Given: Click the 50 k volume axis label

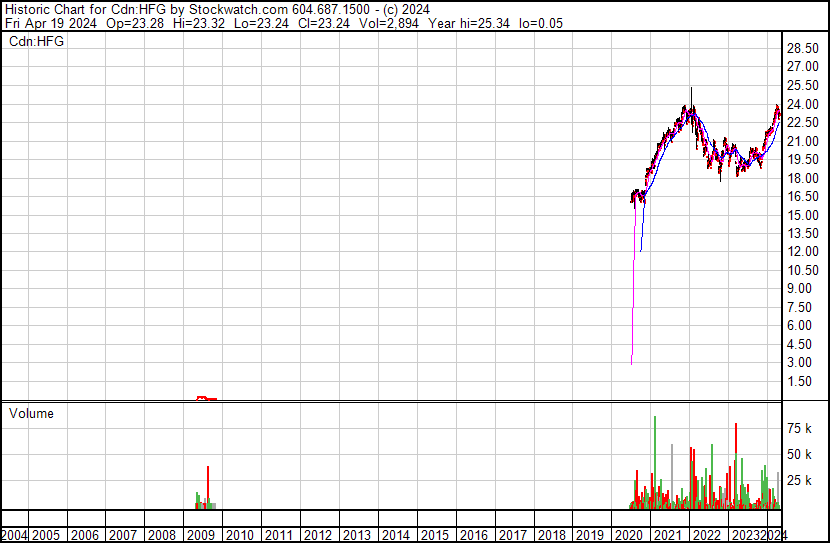Looking at the screenshot, I should pos(798,454).
